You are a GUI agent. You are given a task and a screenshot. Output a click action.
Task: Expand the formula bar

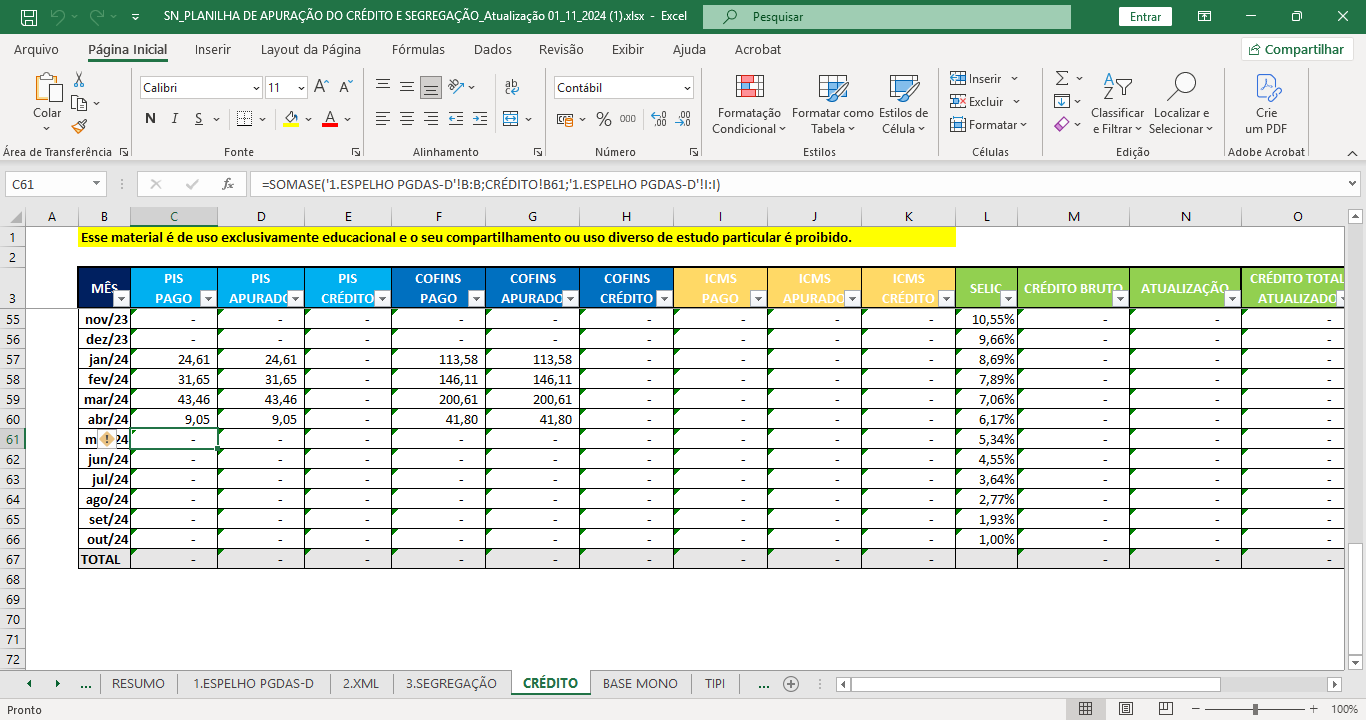[x=1352, y=184]
